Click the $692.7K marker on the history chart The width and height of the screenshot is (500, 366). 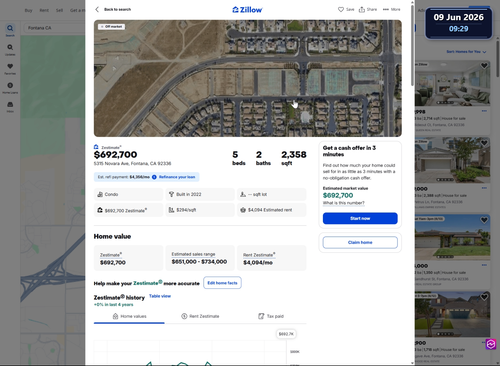pos(286,334)
